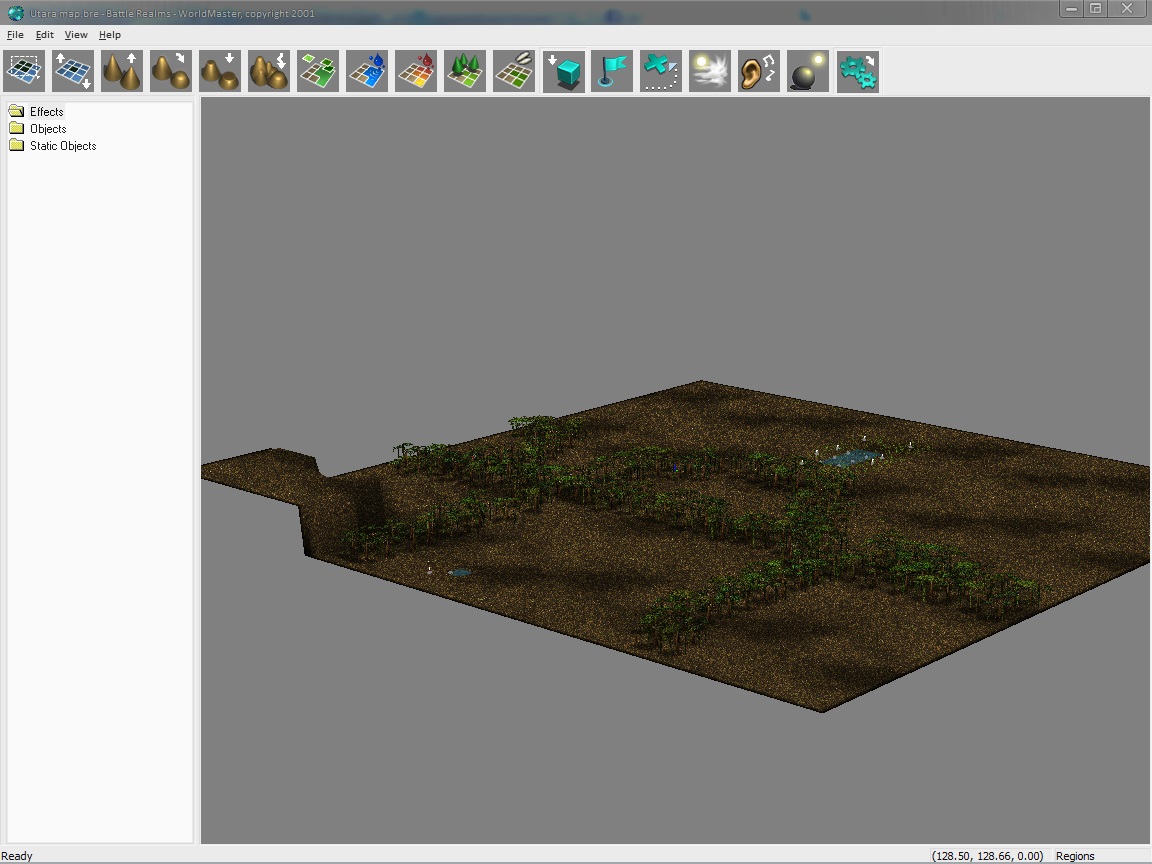
Task: Click the Effects folder icon
Action: (x=17, y=111)
